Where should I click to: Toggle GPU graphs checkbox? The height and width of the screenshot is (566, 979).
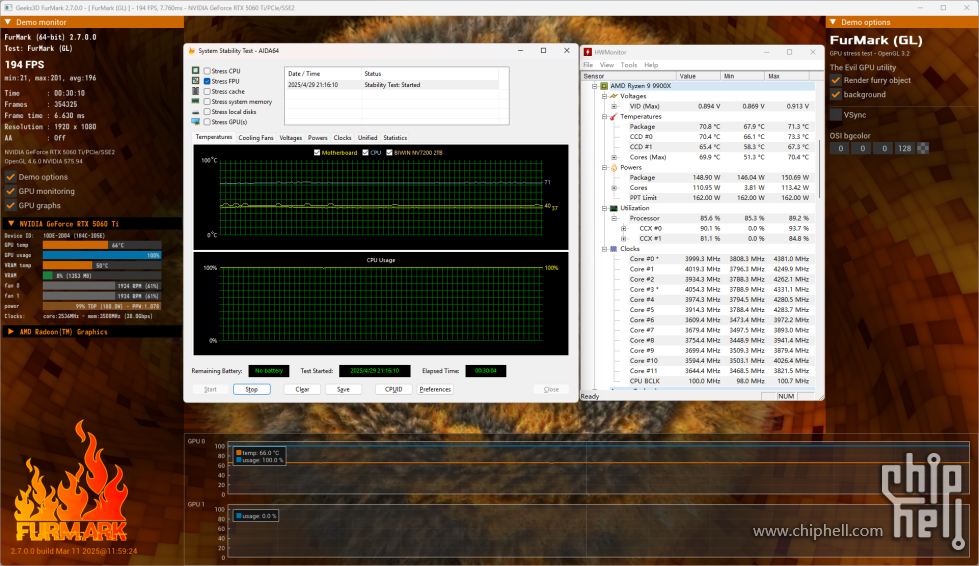11,205
